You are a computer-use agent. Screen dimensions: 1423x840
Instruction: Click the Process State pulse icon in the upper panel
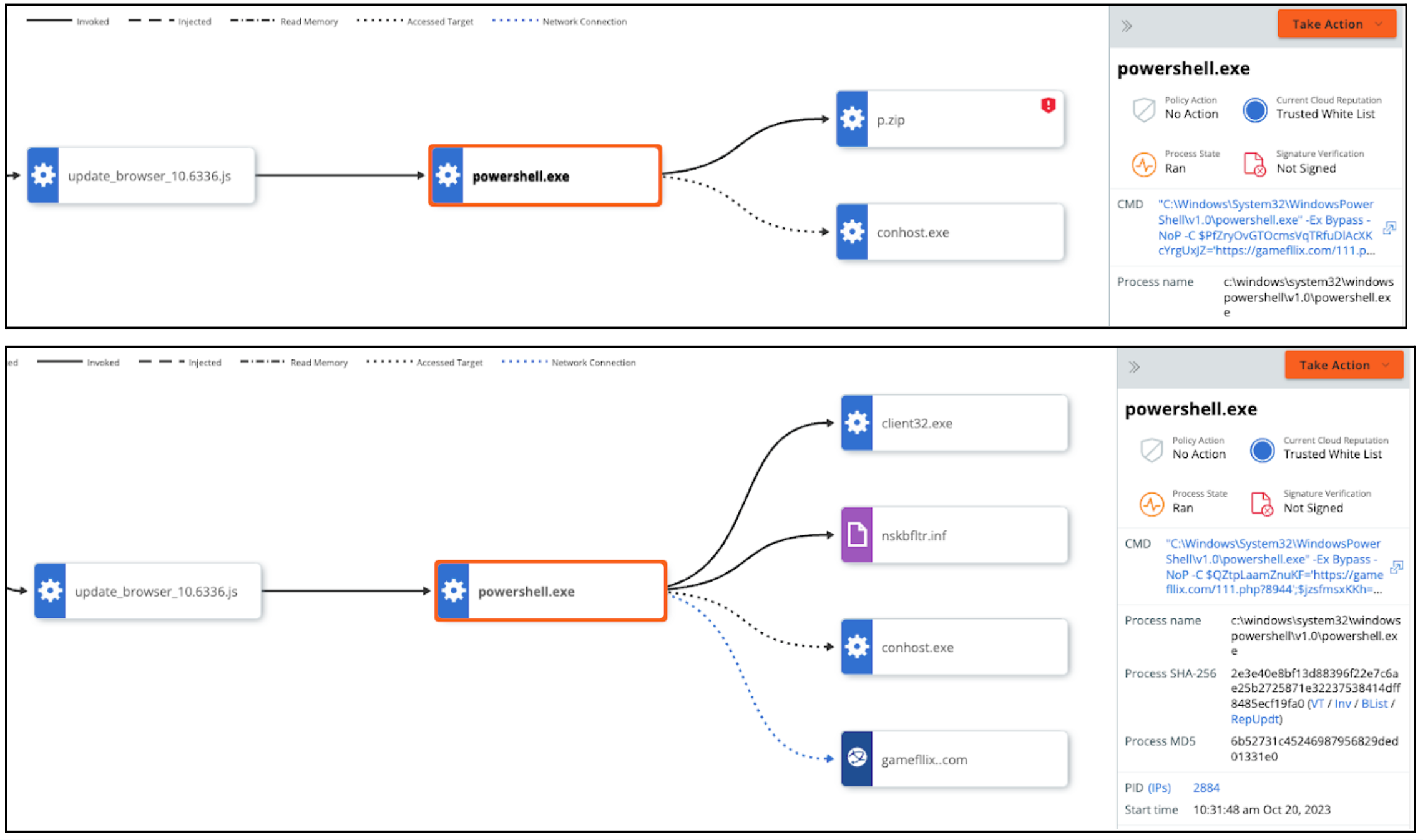[x=1144, y=164]
